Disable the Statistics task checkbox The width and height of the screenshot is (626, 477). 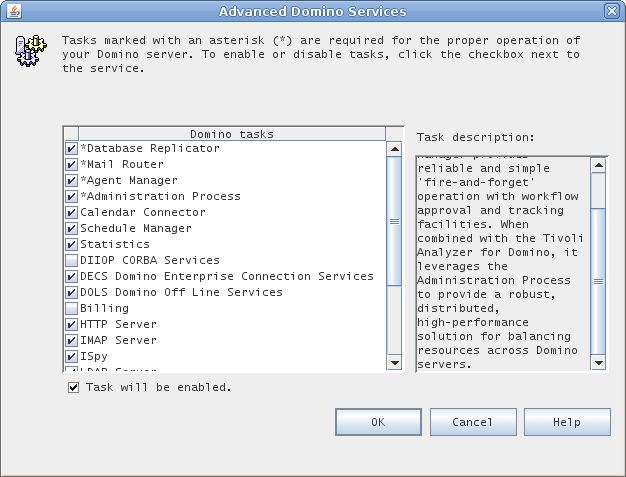(x=71, y=244)
